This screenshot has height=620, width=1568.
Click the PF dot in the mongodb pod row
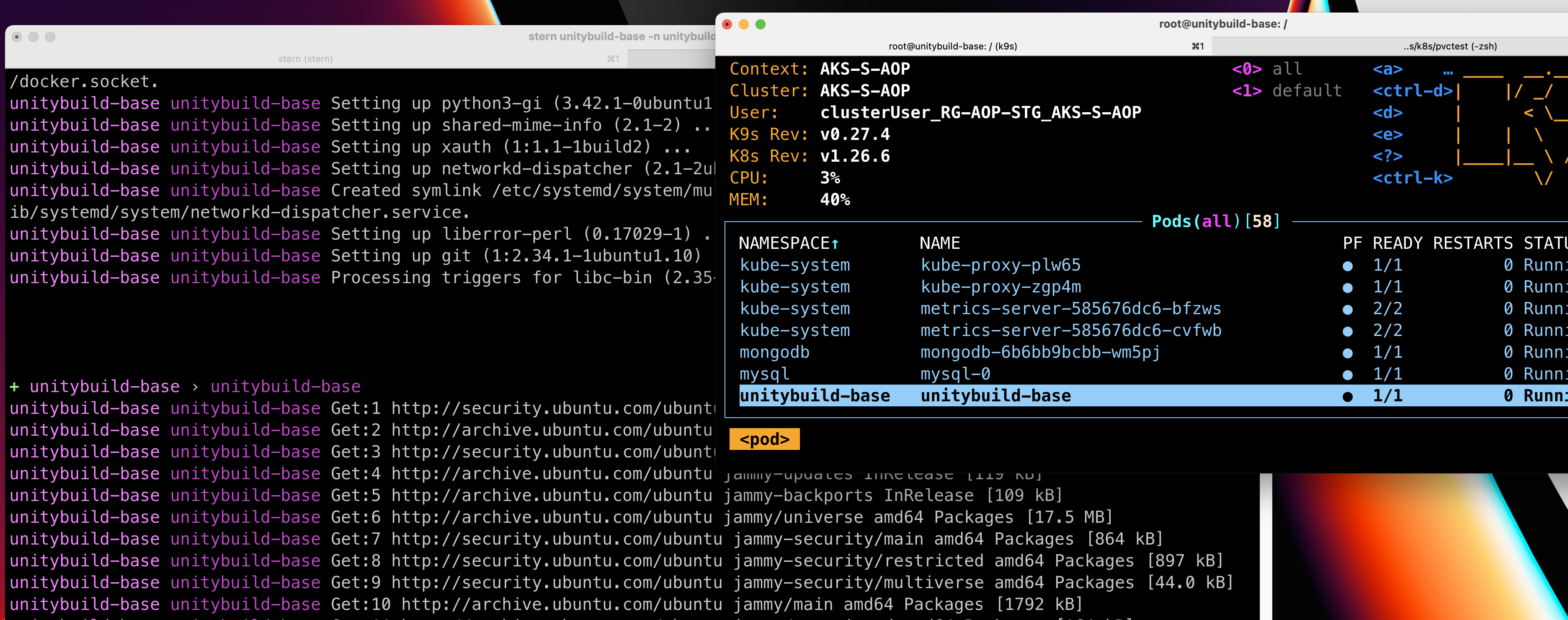(x=1348, y=353)
